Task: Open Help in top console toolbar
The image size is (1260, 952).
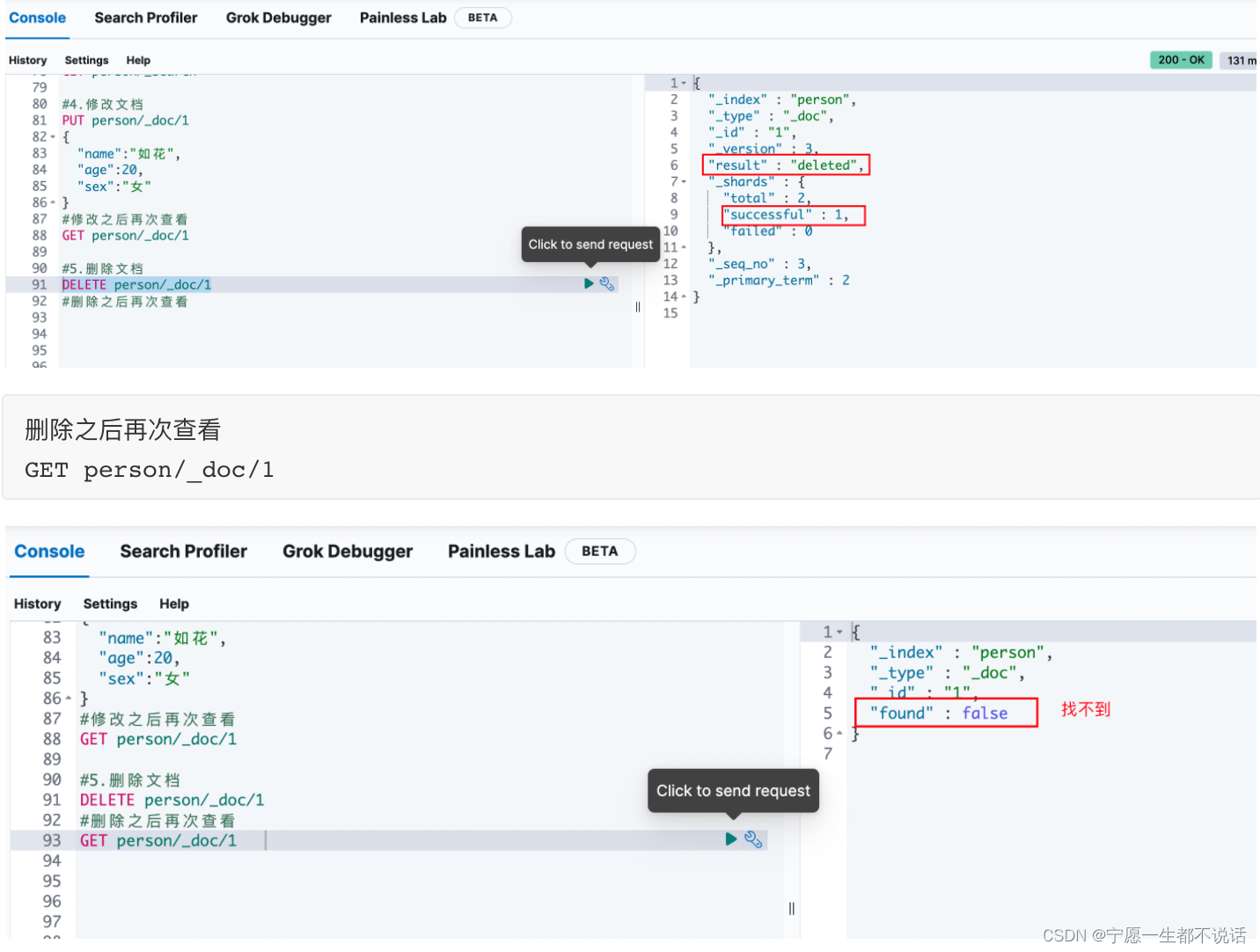Action: (x=138, y=61)
